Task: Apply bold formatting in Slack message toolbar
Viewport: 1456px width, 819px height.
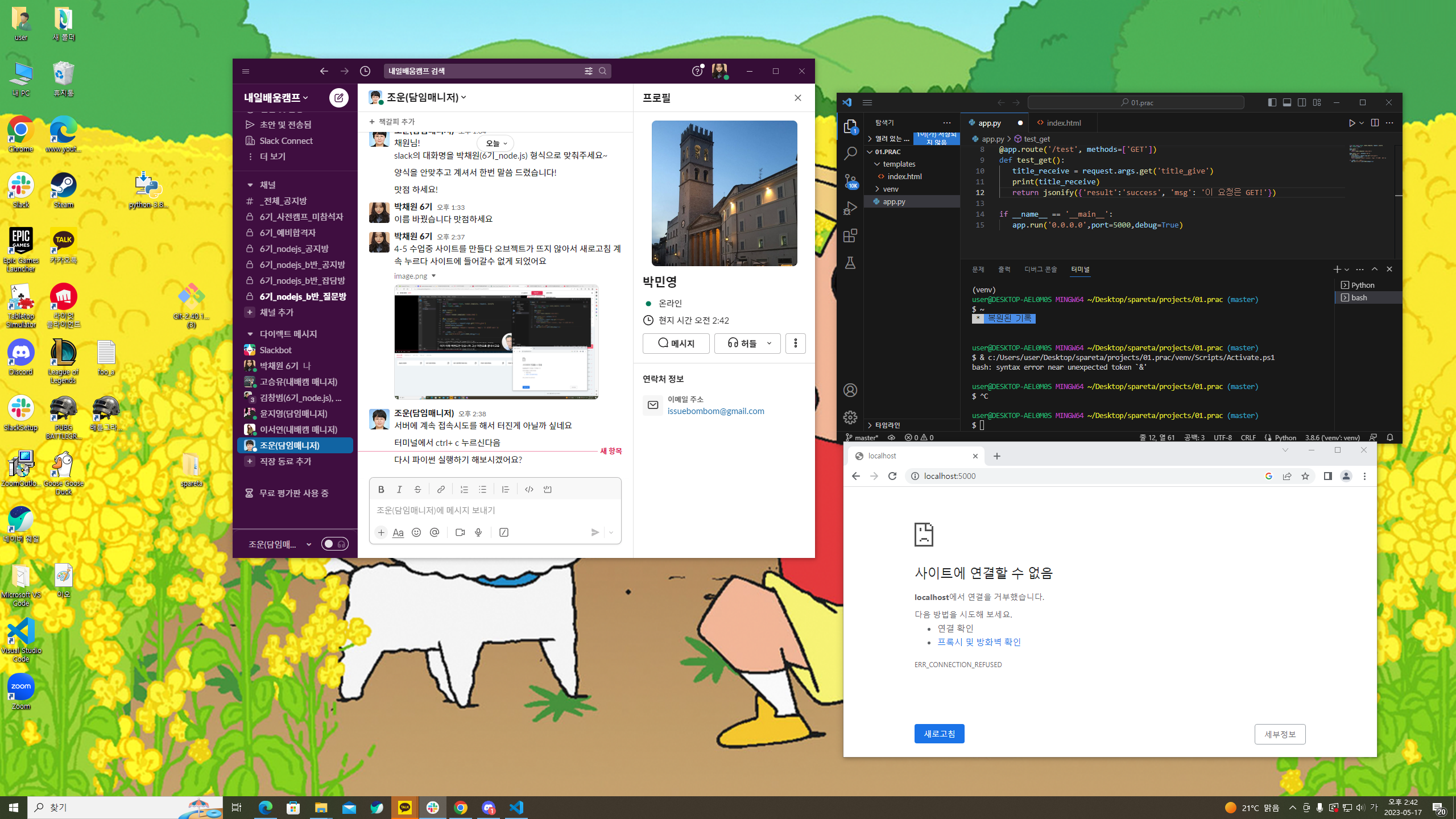Action: (381, 489)
